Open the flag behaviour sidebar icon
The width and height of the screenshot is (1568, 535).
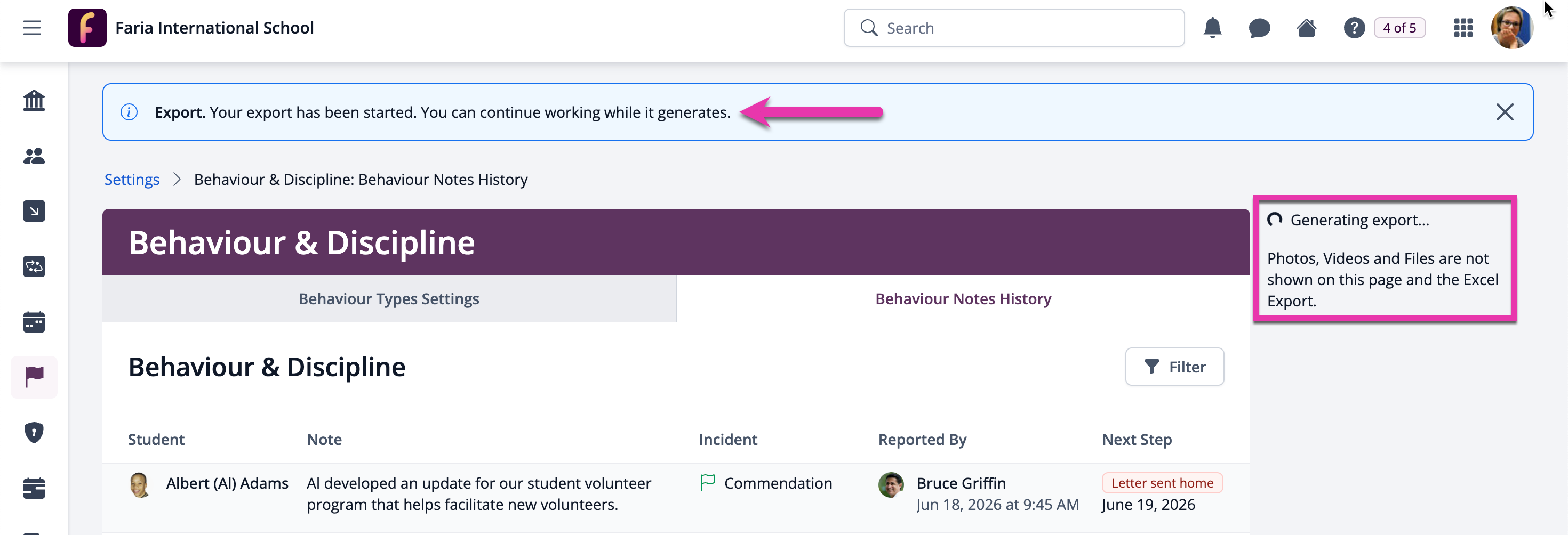click(34, 377)
